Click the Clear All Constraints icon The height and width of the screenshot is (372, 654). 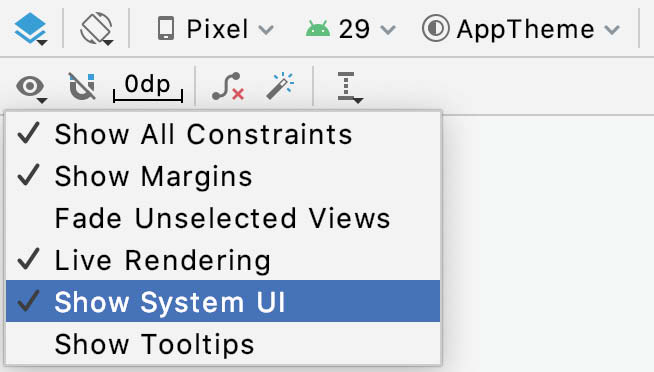click(x=228, y=87)
